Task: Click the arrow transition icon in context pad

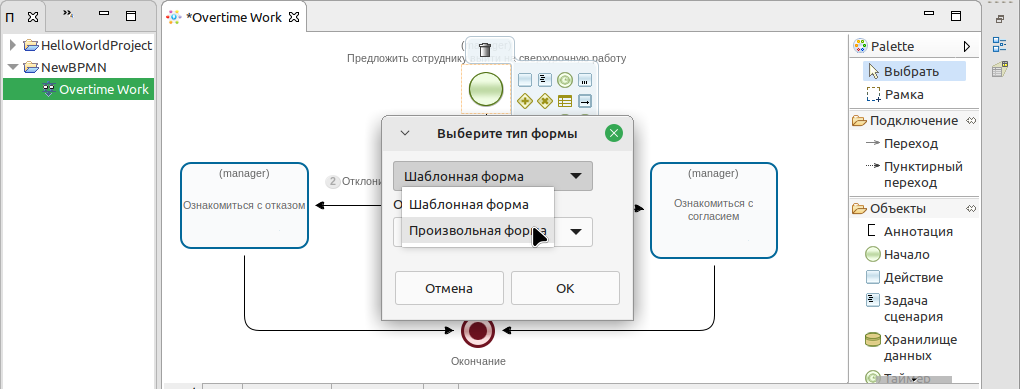Action: pyautogui.click(x=585, y=101)
